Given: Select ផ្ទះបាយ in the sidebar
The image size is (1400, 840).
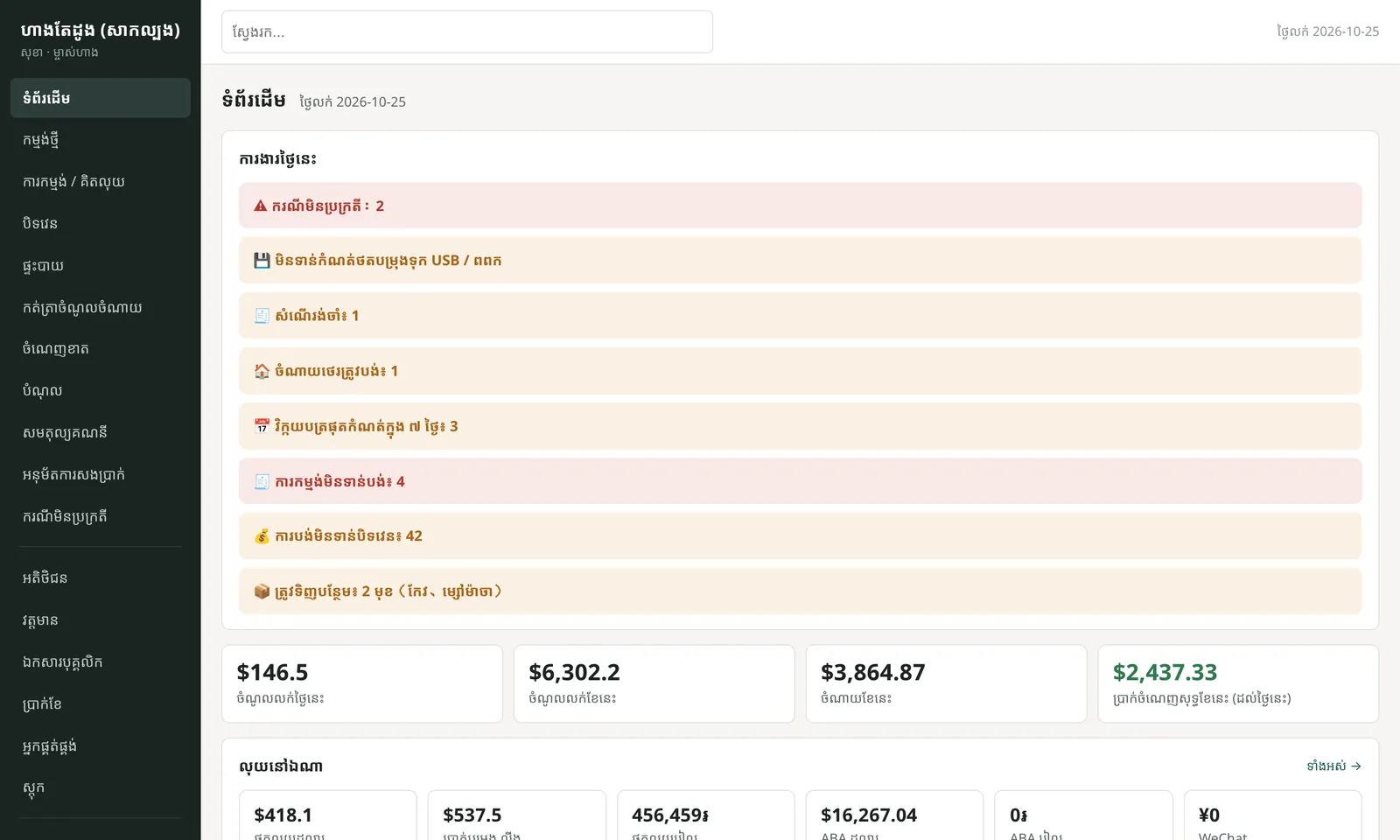Looking at the screenshot, I should [101, 266].
